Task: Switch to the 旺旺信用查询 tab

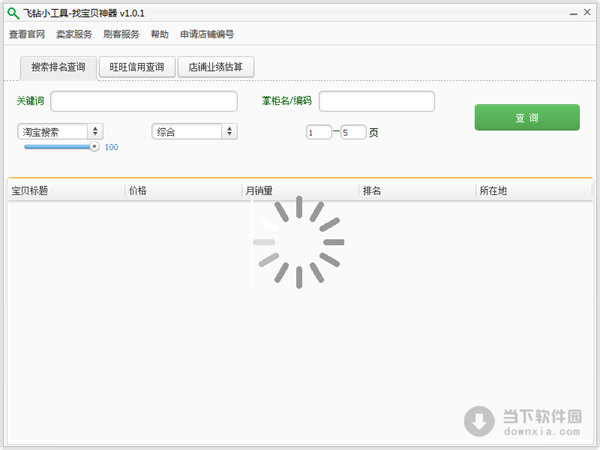Action: pyautogui.click(x=137, y=67)
